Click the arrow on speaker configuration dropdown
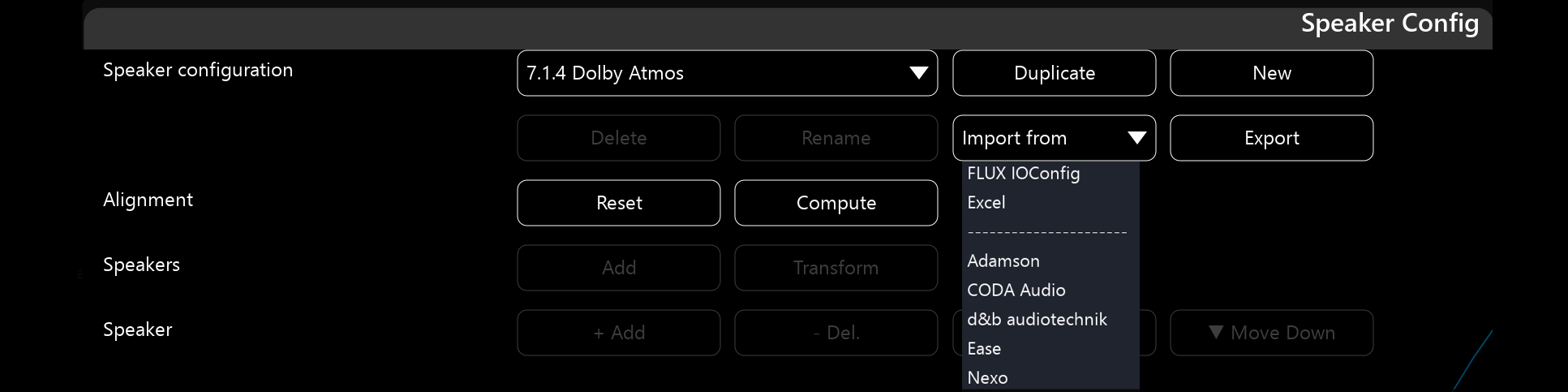The image size is (1568, 392). (x=918, y=73)
